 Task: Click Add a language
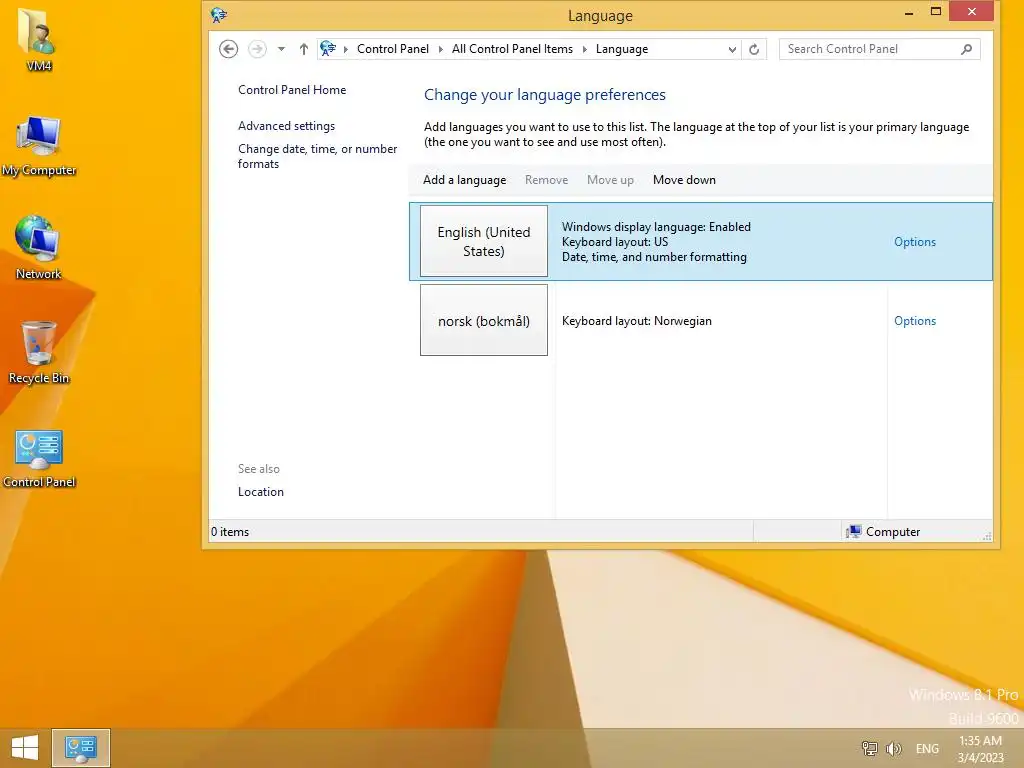click(464, 180)
